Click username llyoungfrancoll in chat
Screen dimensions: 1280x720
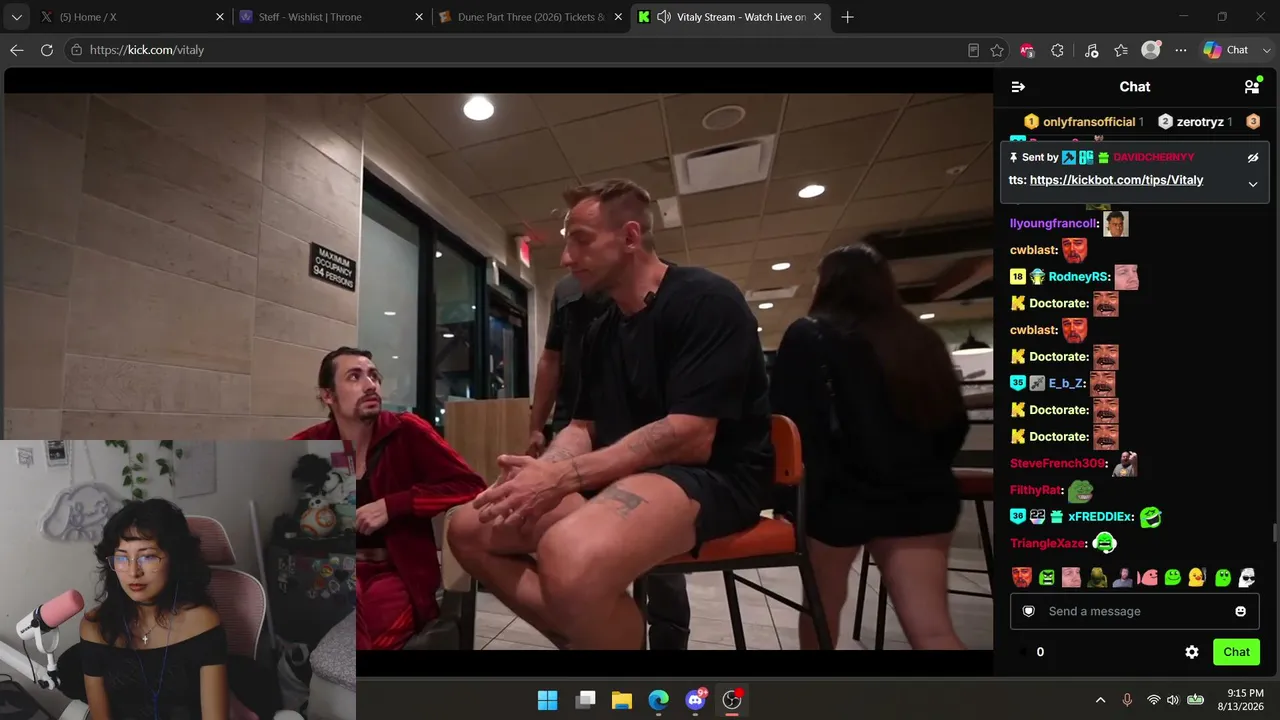click(x=1054, y=224)
